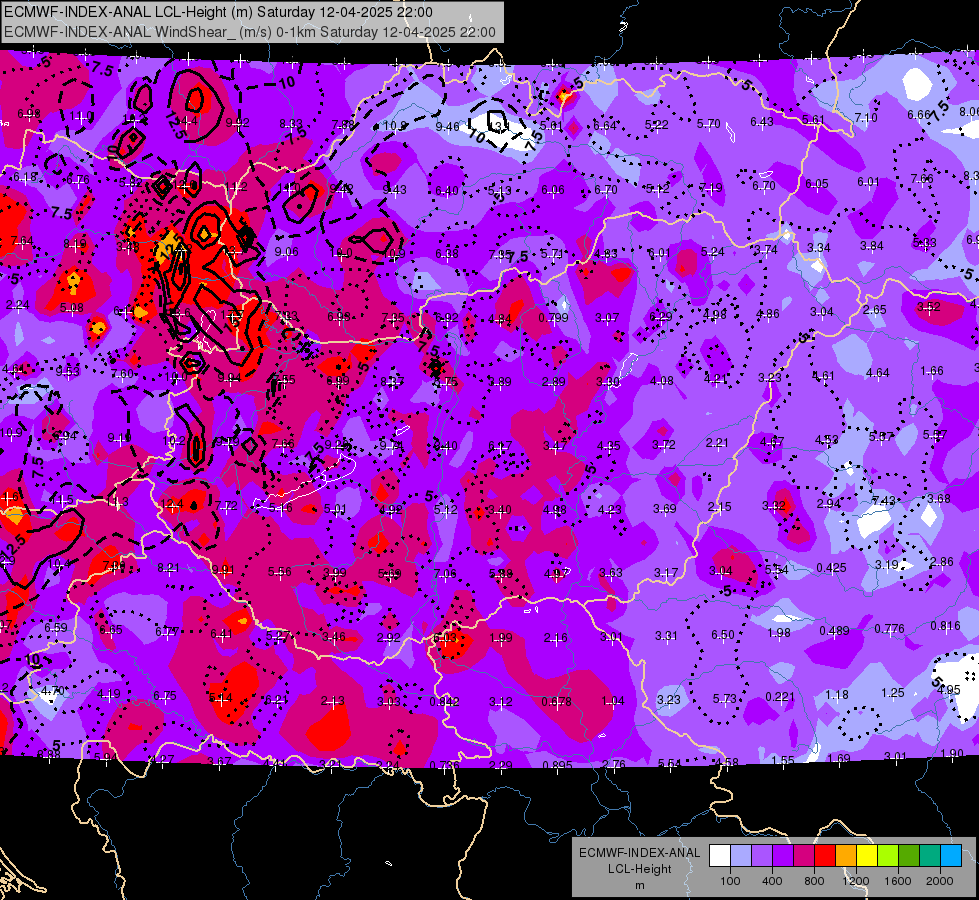
Task: Click the wind shear value 14.4
Action: tap(187, 121)
